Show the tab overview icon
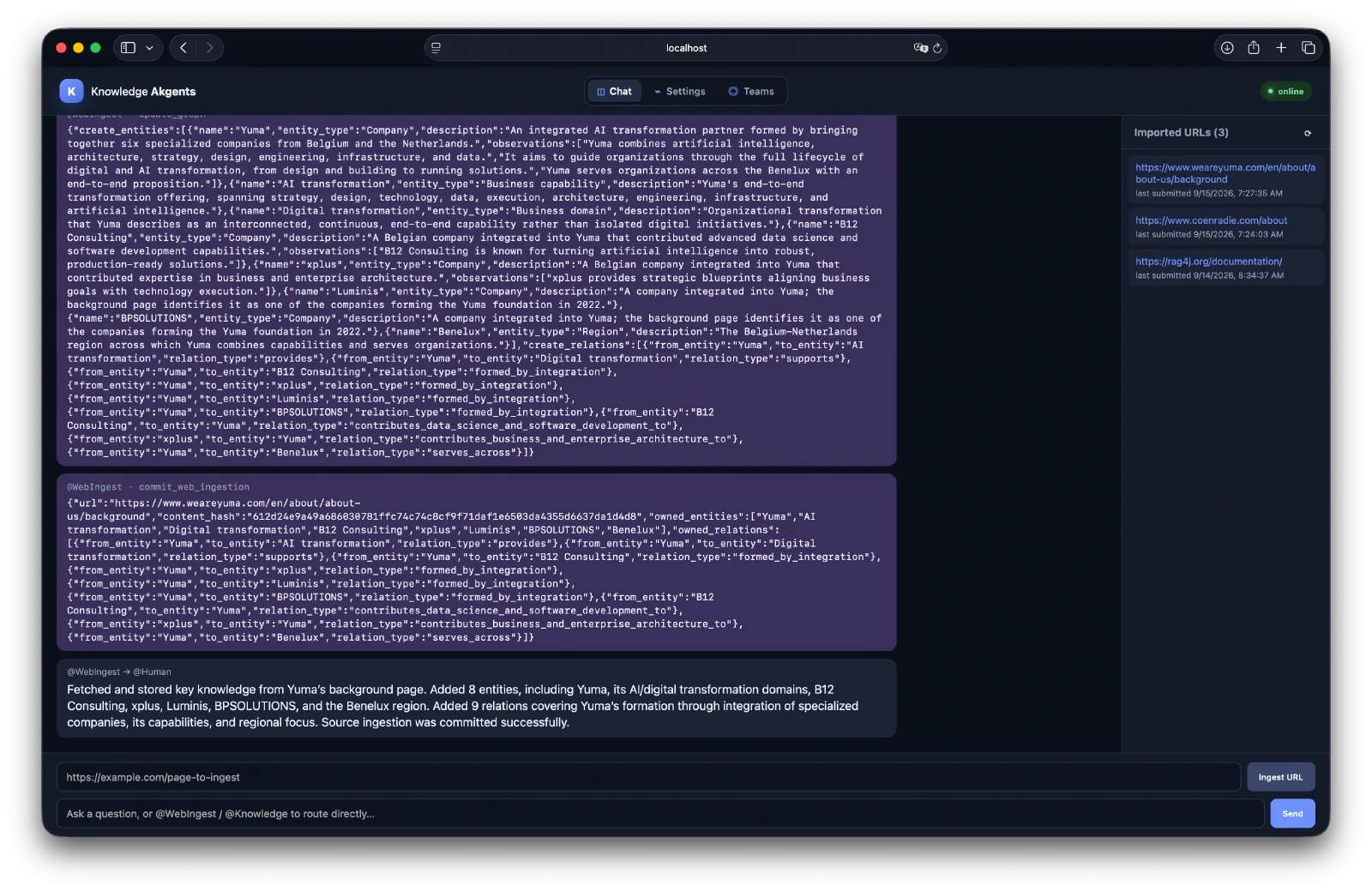This screenshot has height=892, width=1372. click(x=1309, y=48)
